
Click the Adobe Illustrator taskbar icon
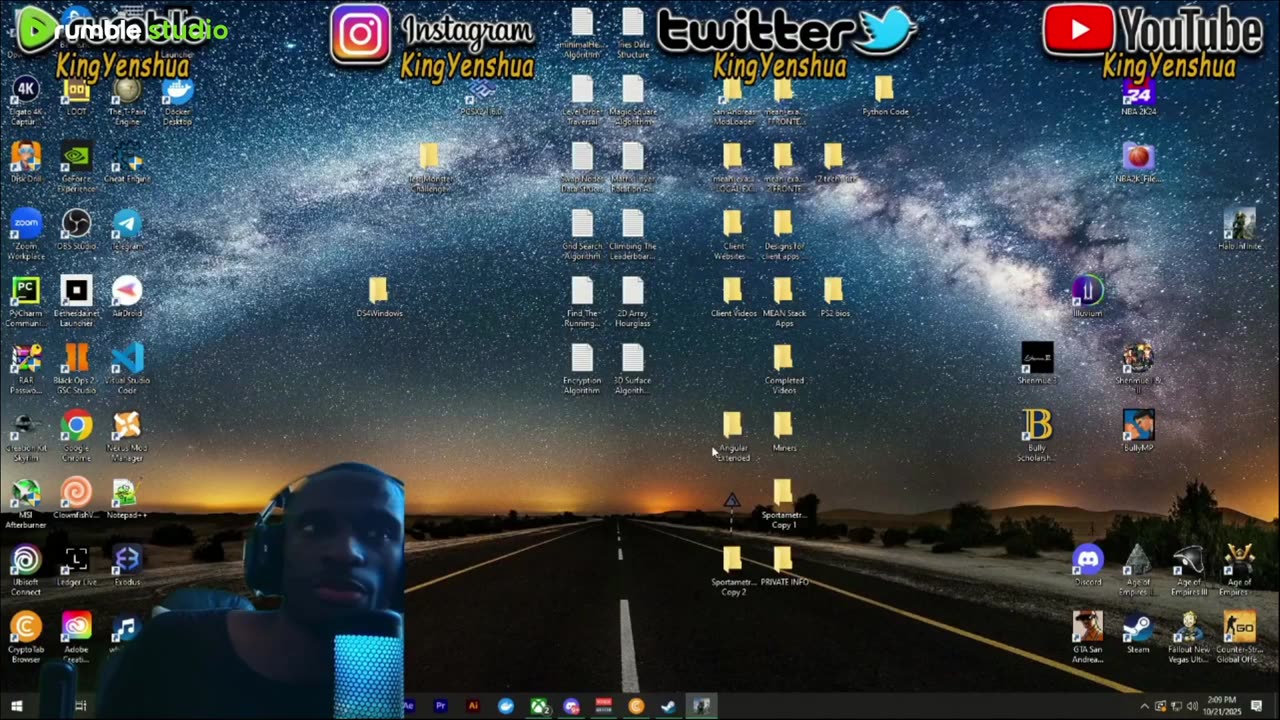473,706
